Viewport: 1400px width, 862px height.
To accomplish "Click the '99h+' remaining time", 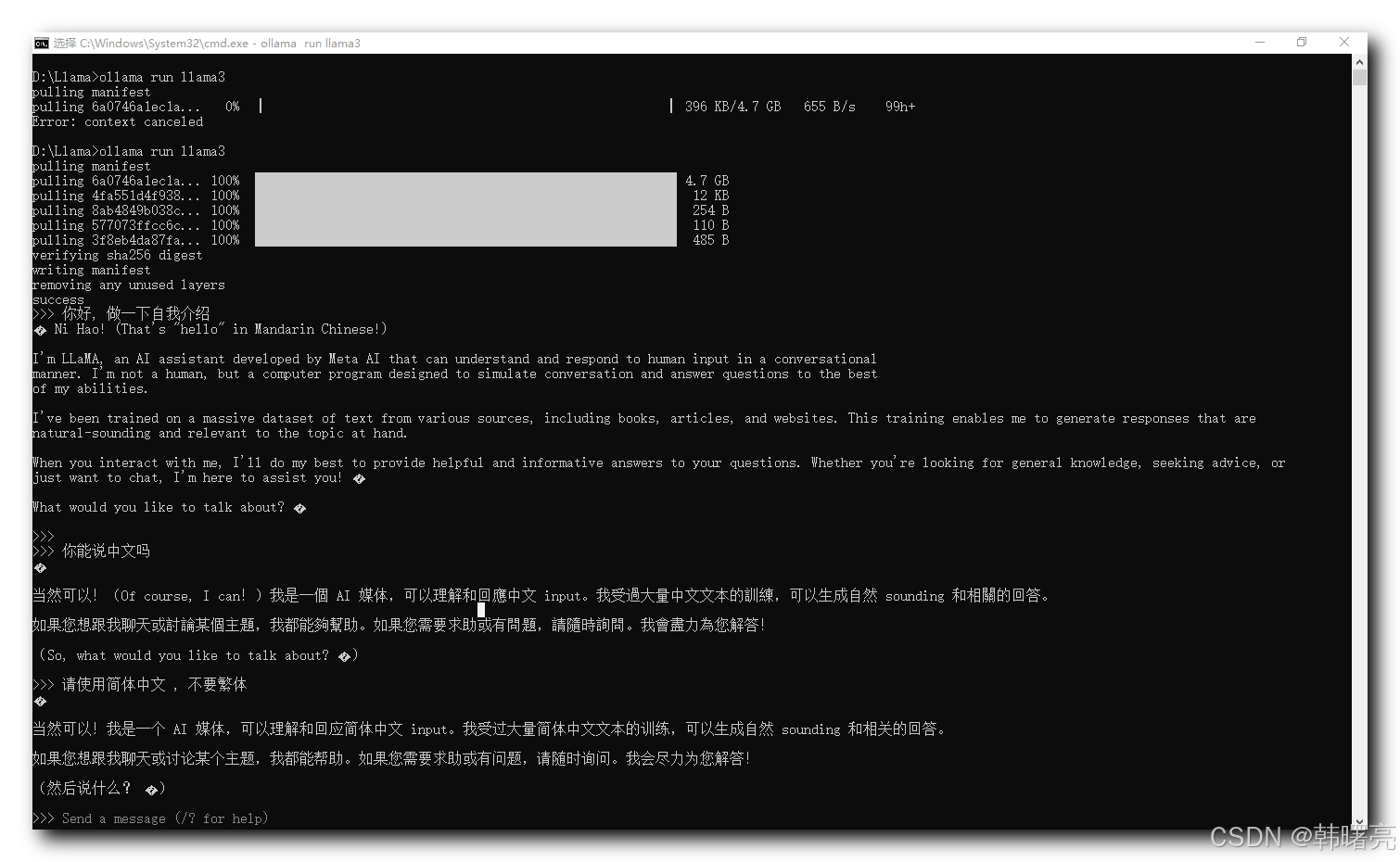I will pyautogui.click(x=900, y=107).
